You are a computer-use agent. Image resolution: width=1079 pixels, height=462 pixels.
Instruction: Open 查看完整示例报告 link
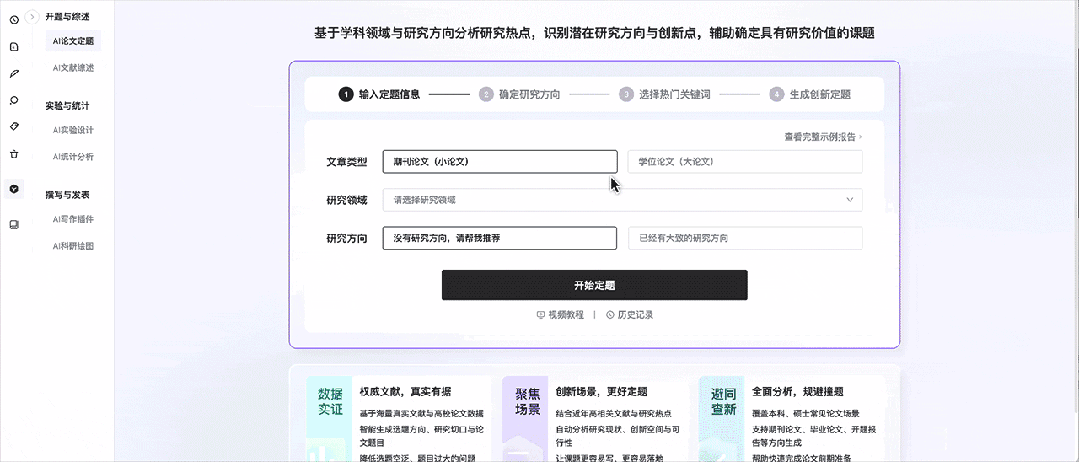pyautogui.click(x=823, y=137)
